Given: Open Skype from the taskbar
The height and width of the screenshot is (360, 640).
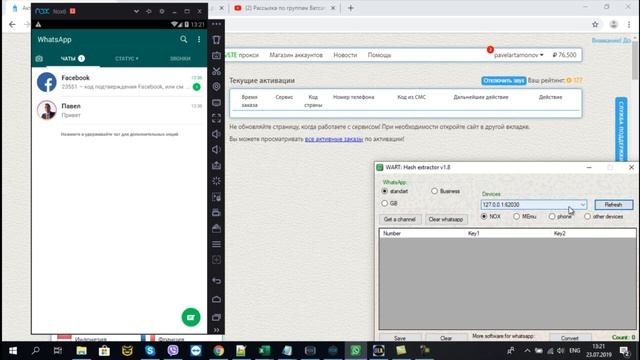Looking at the screenshot, I should coord(150,351).
